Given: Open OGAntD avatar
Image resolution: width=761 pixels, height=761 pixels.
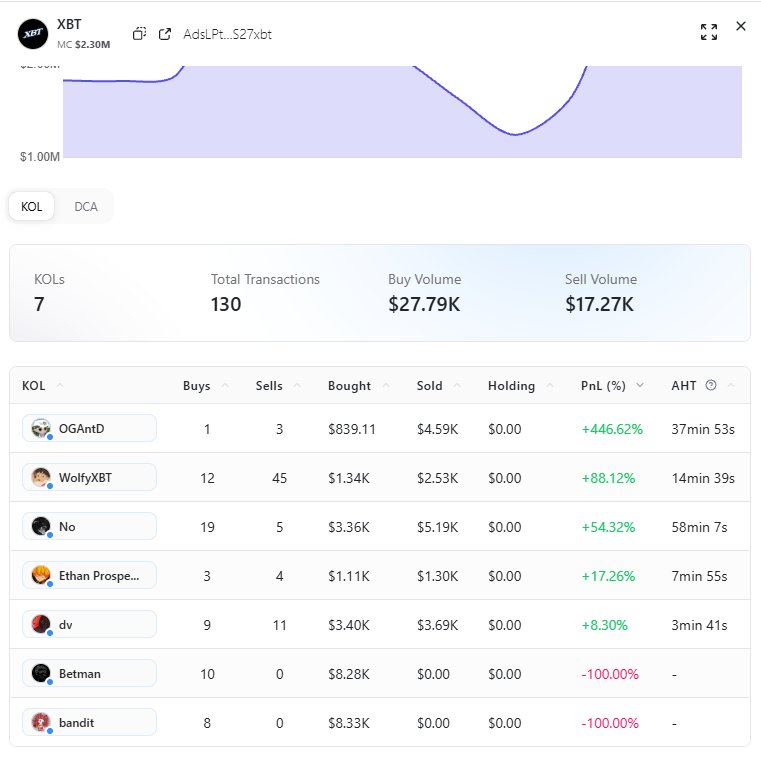Looking at the screenshot, I should click(x=41, y=429).
